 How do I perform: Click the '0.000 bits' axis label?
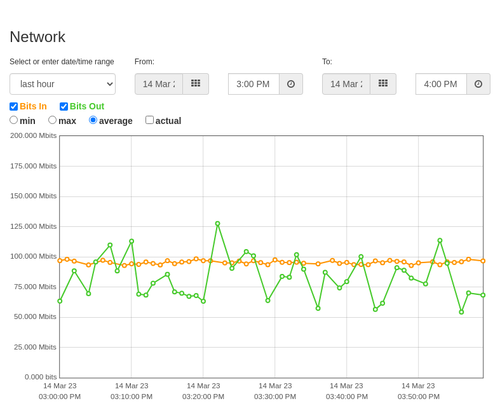[41, 377]
